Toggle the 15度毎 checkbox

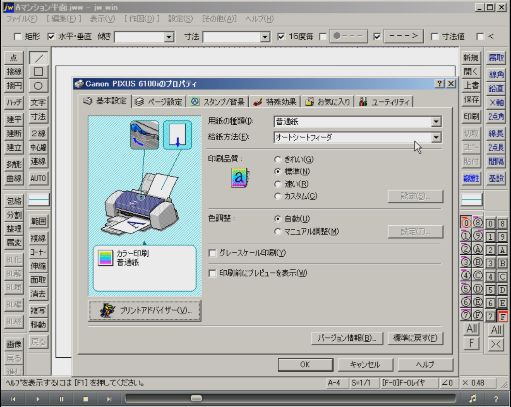281,36
